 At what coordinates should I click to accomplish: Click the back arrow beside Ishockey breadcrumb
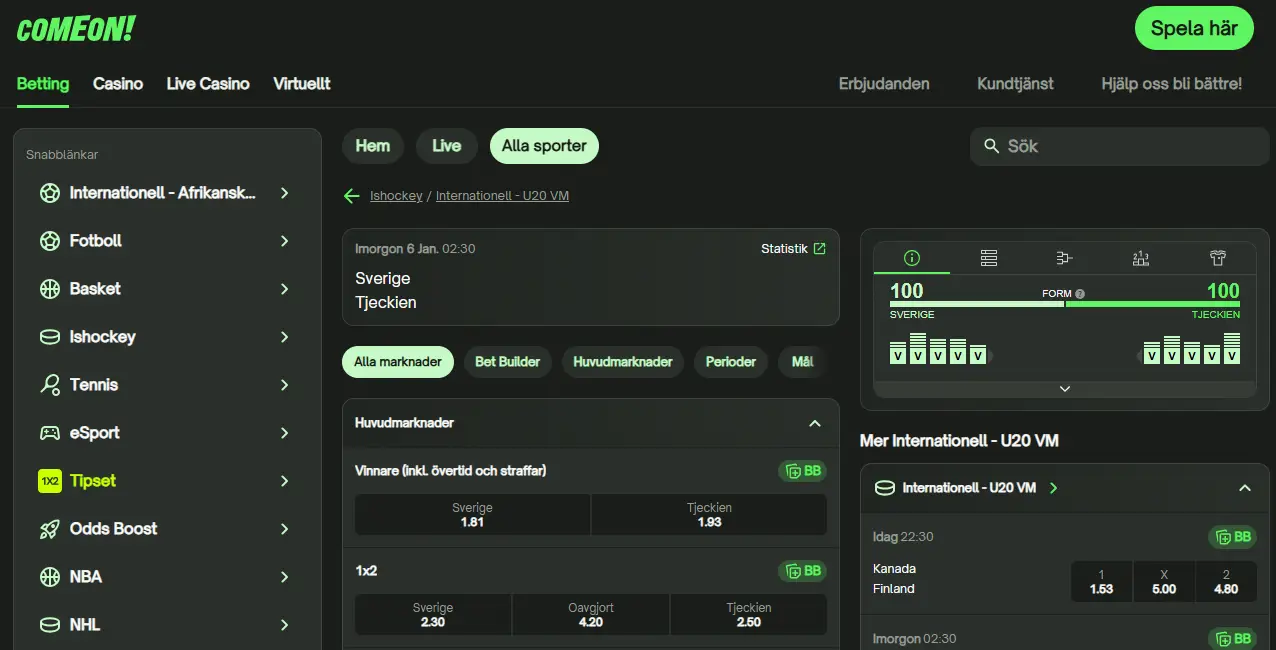click(351, 196)
